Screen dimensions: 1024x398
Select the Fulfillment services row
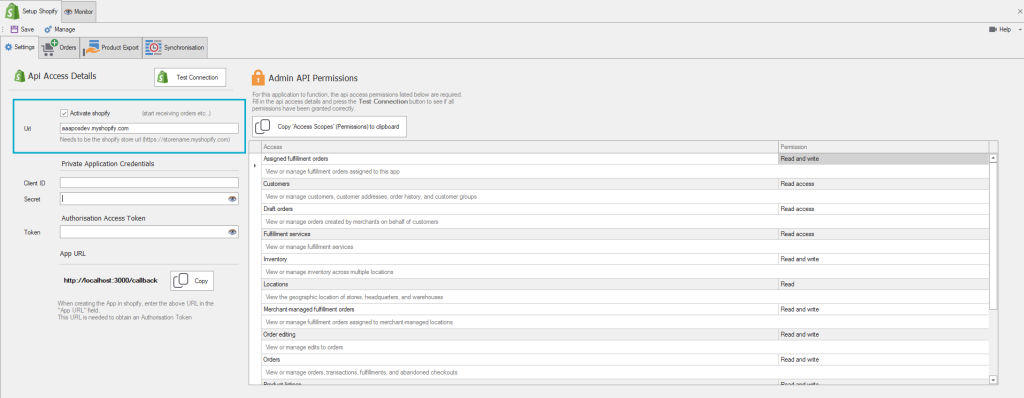[624, 234]
